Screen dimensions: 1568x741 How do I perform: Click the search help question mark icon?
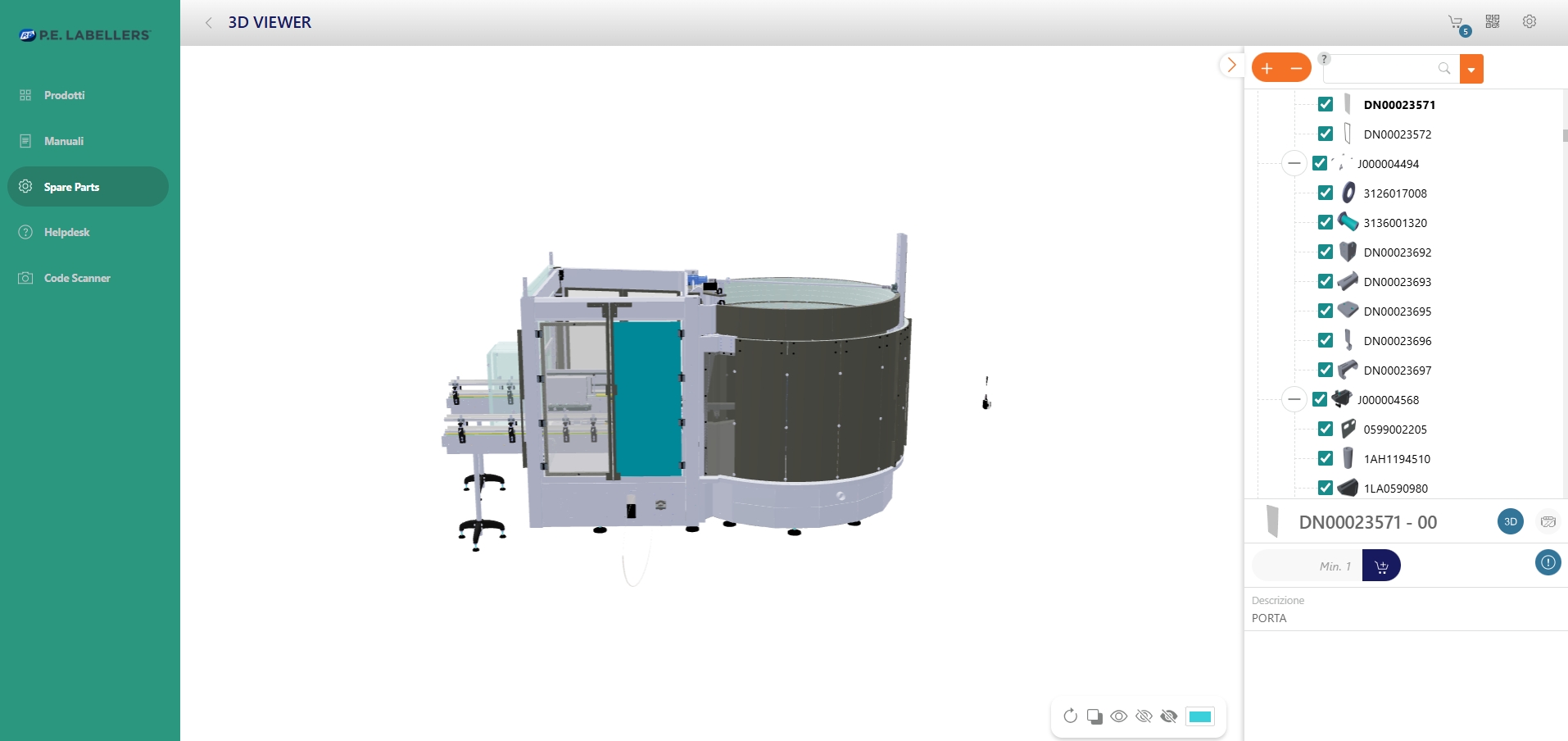tap(1325, 59)
